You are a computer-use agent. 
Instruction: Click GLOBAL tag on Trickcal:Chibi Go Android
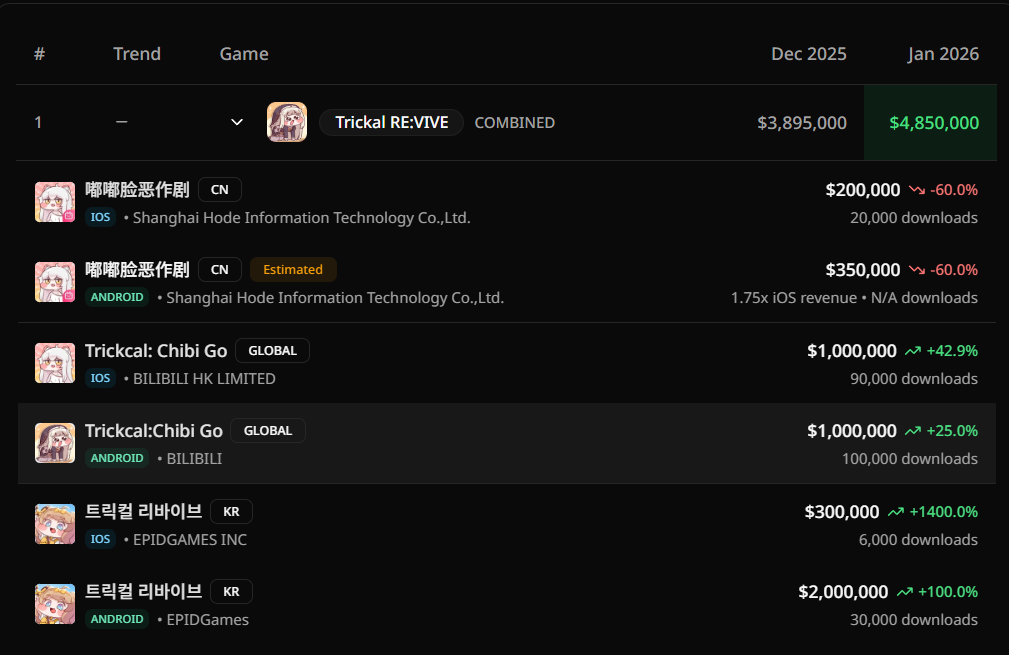pyautogui.click(x=268, y=430)
